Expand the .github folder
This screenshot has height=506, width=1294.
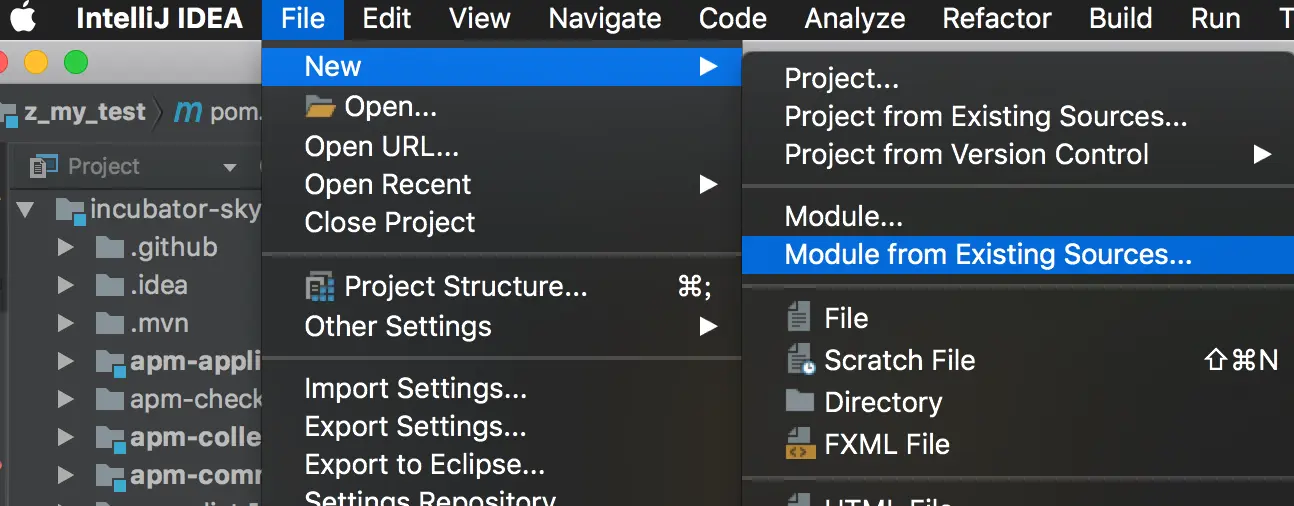65,247
